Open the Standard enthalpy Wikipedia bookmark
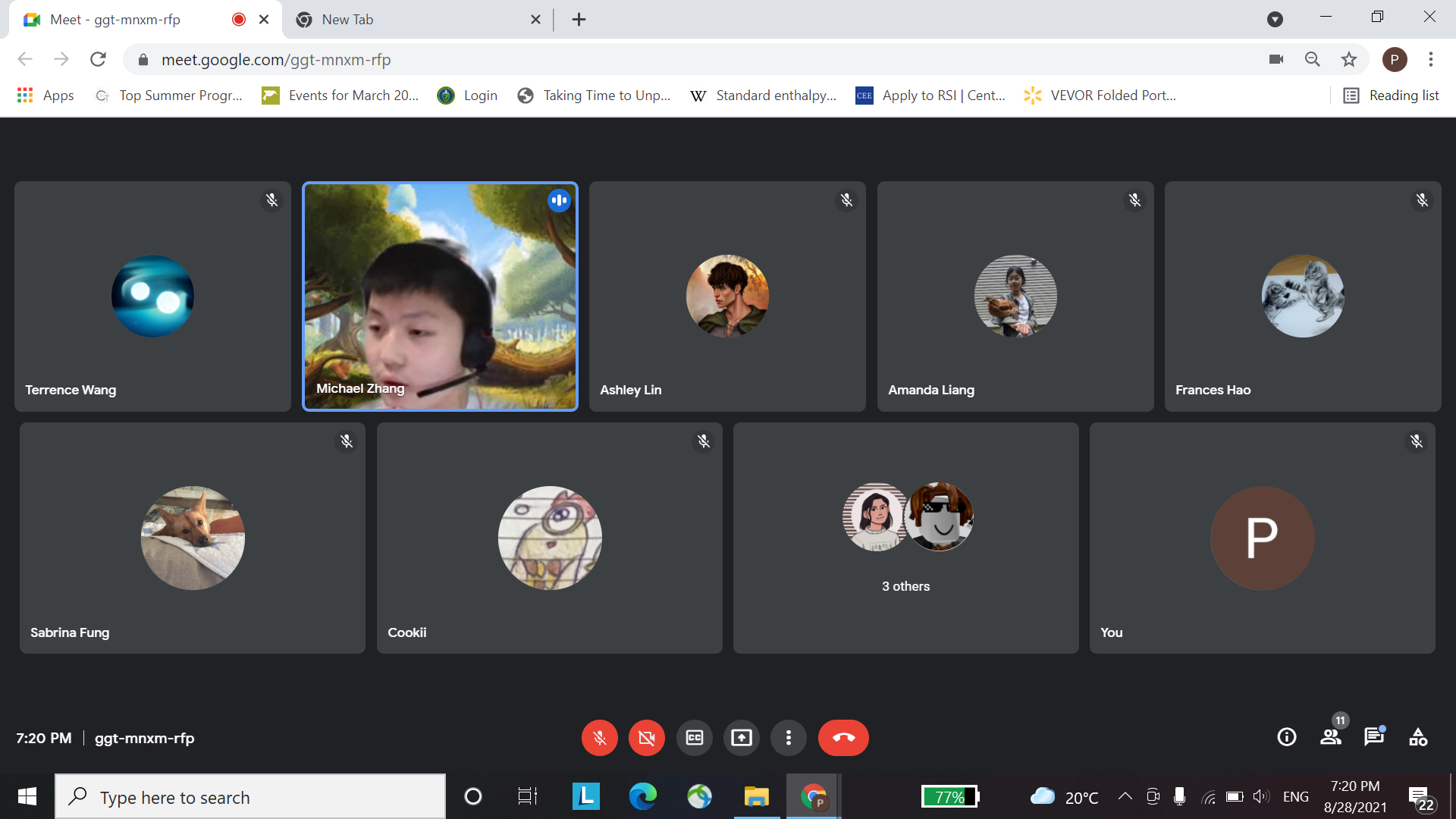 tap(764, 96)
